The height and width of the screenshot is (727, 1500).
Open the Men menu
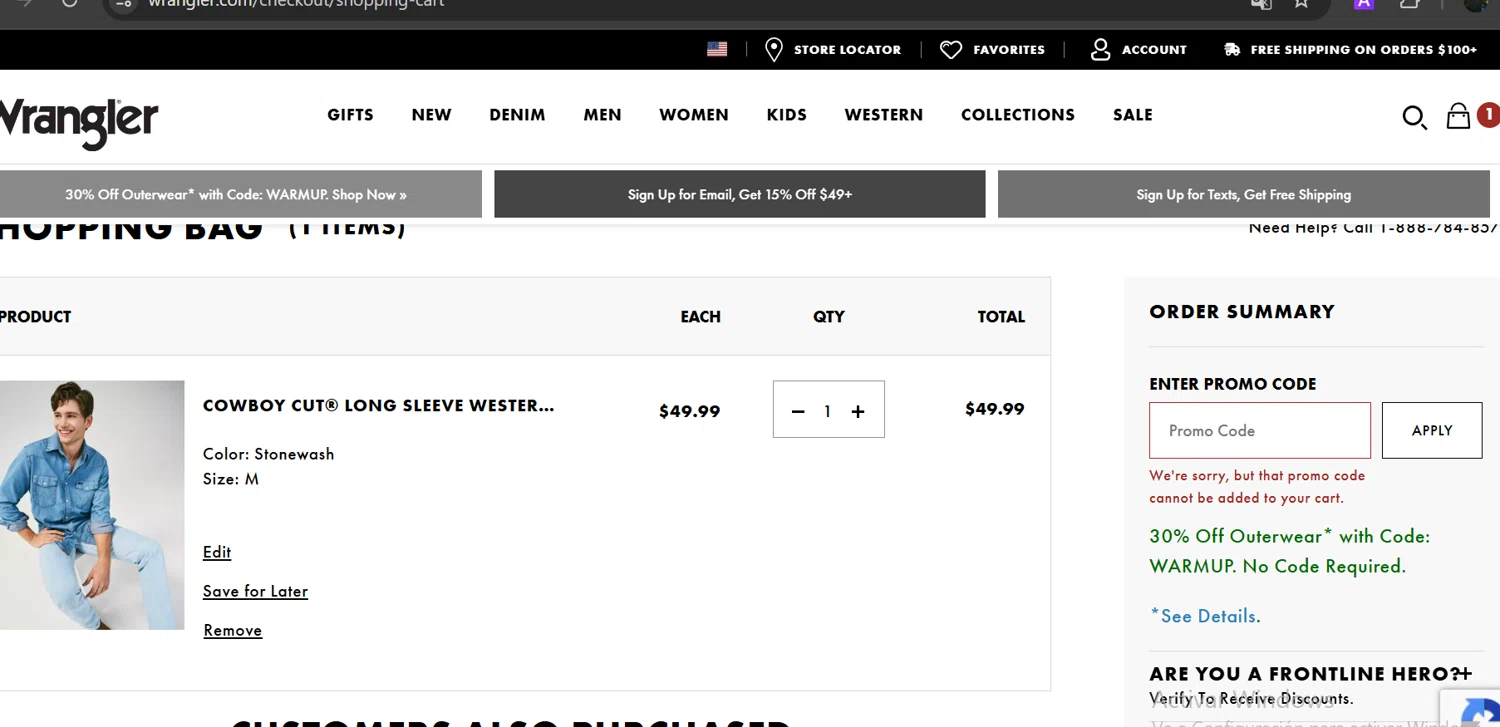click(602, 115)
